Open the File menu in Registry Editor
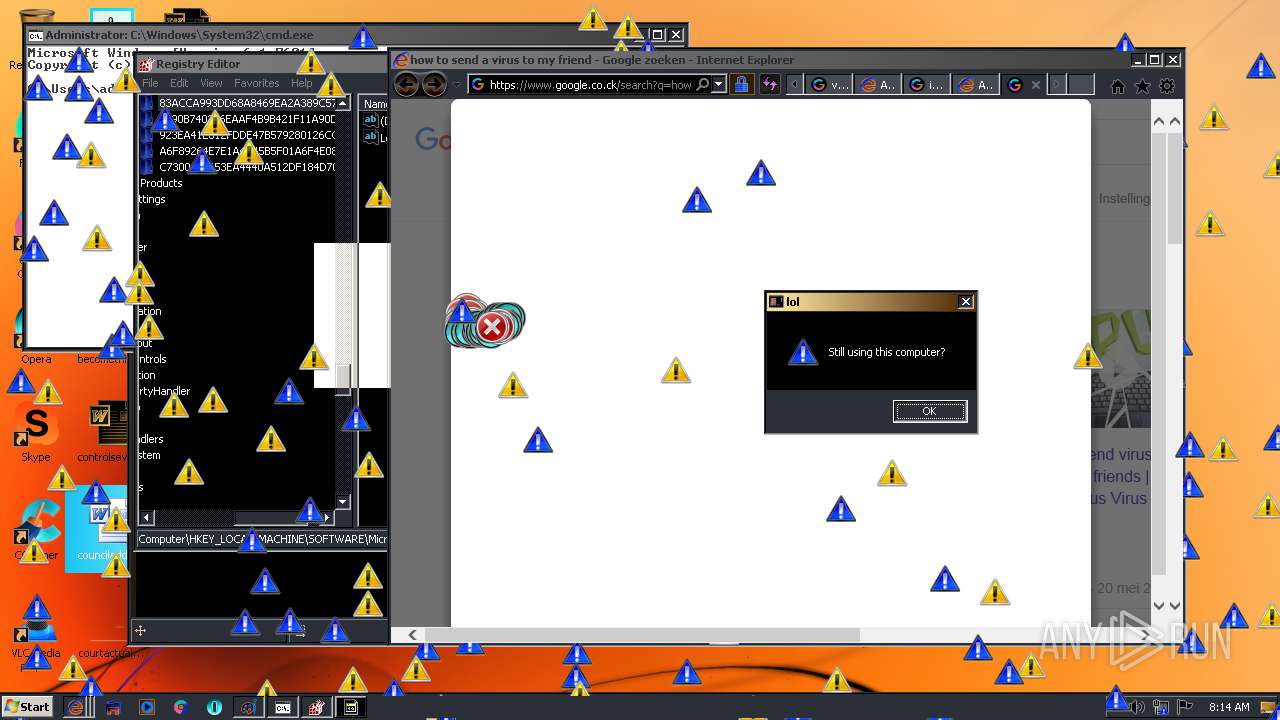The width and height of the screenshot is (1280, 720). (x=150, y=83)
